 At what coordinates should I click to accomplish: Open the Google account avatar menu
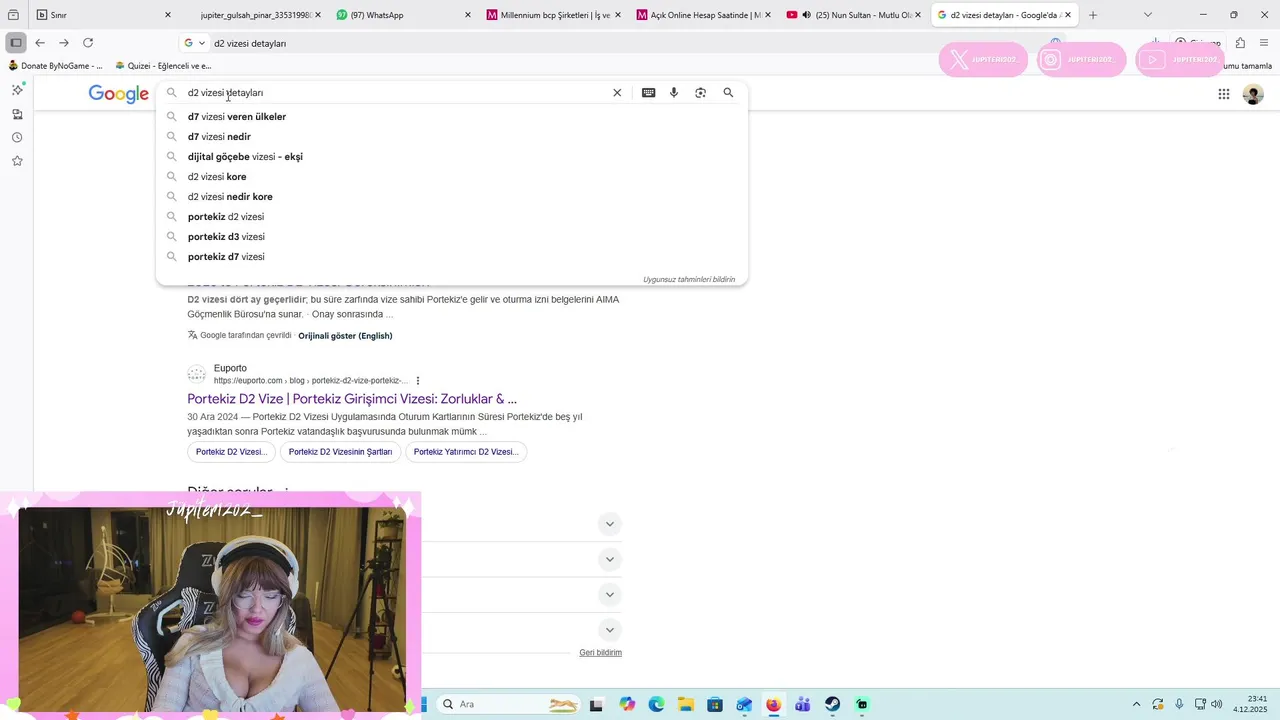point(1253,94)
